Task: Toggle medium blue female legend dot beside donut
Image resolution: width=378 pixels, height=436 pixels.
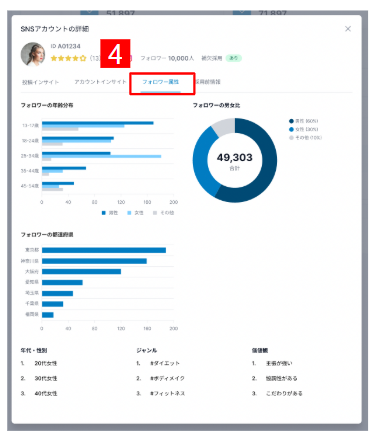Action: point(291,129)
